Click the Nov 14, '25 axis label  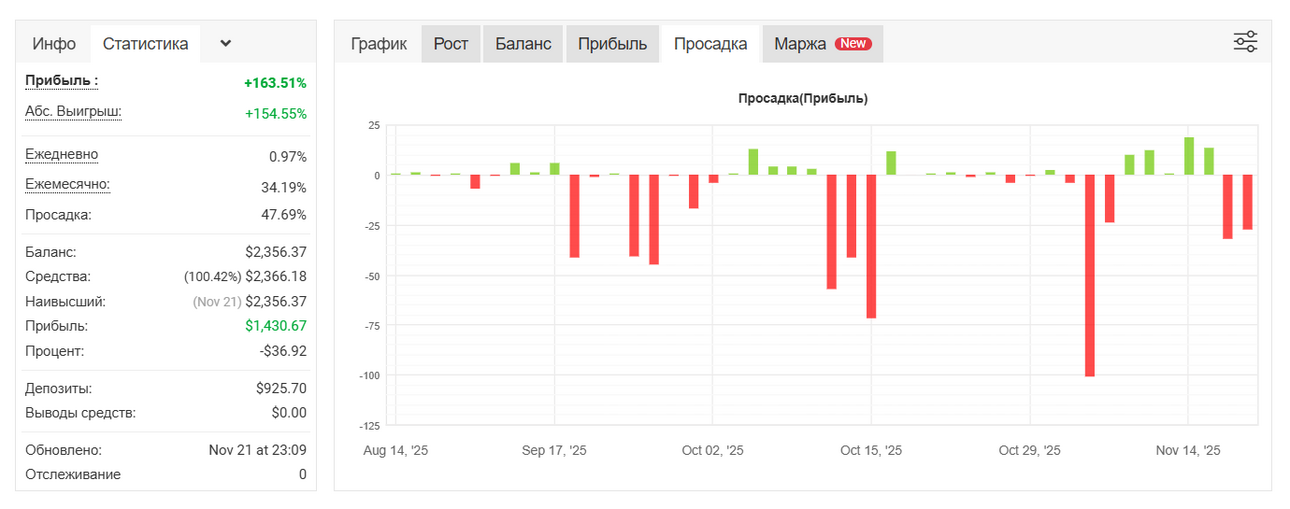[1189, 451]
